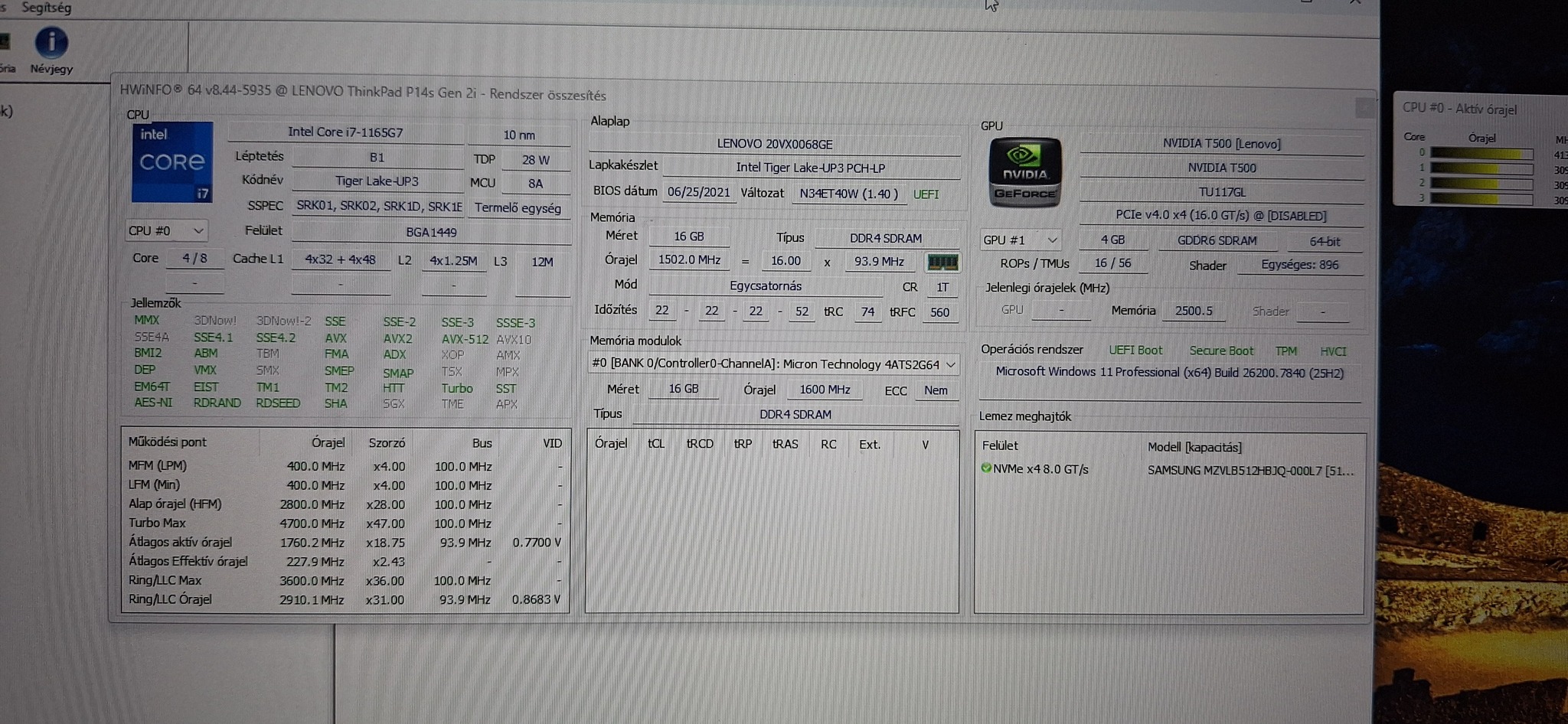
Task: Click the motherboard name "LENOVO 20VX0068GE"
Action: [x=774, y=144]
